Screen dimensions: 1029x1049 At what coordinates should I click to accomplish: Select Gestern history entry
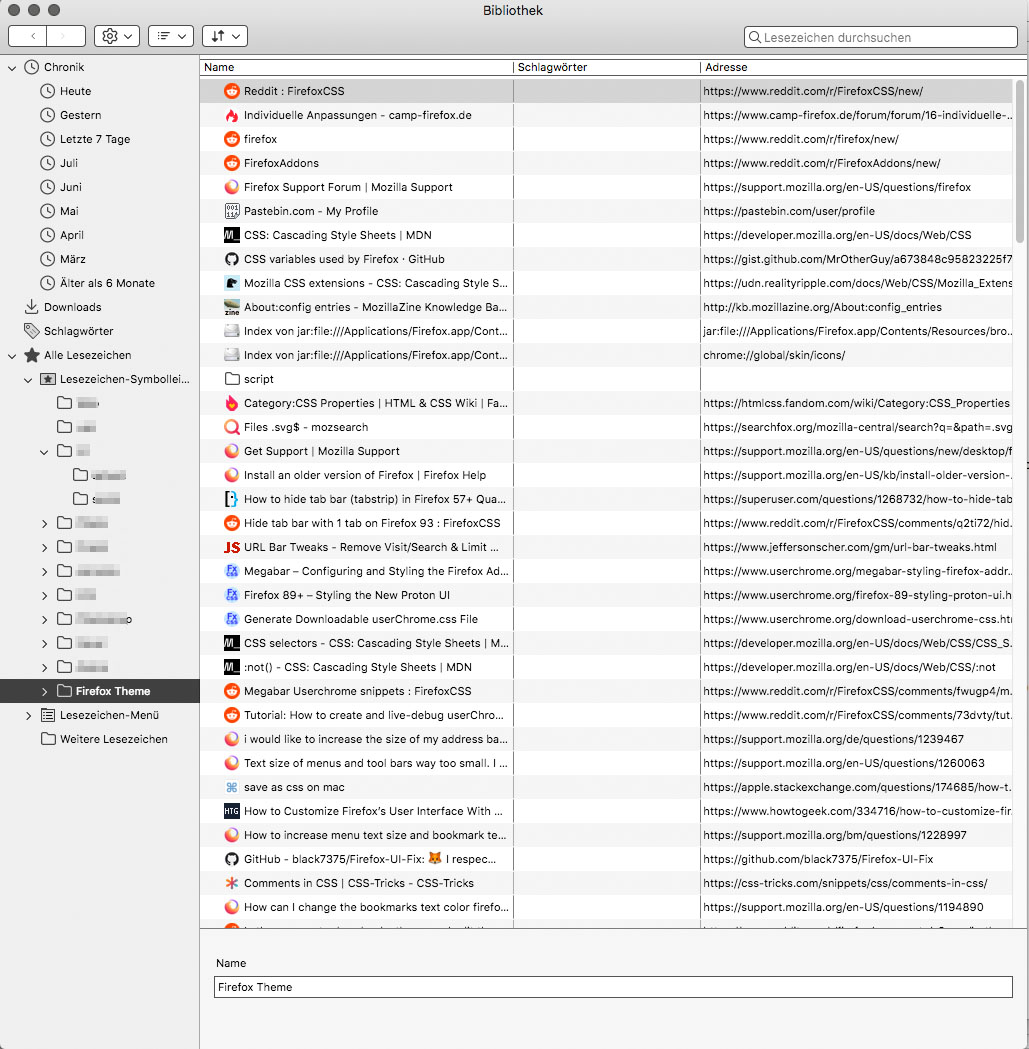80,115
